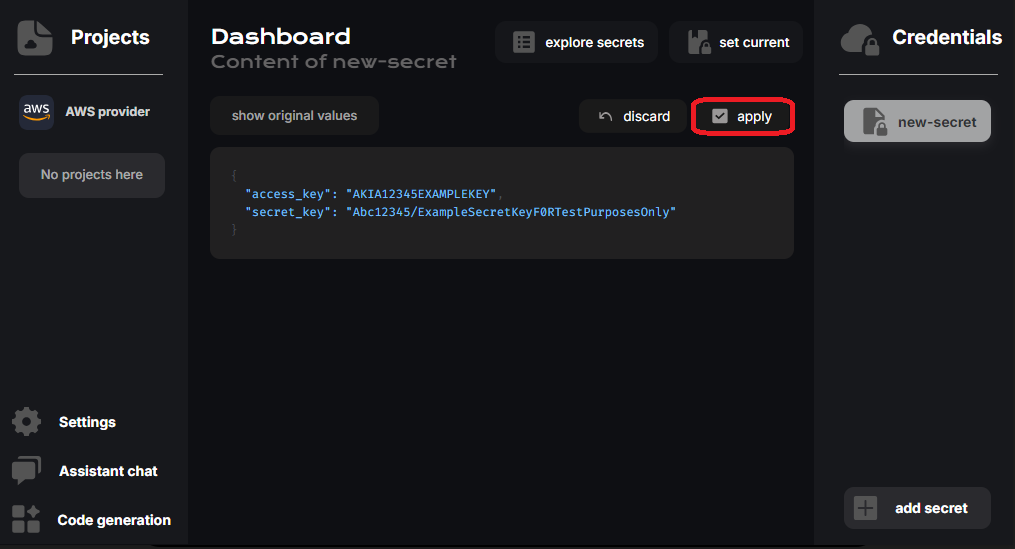
Task: Click the checkmark icon on apply
Action: [x=719, y=117]
